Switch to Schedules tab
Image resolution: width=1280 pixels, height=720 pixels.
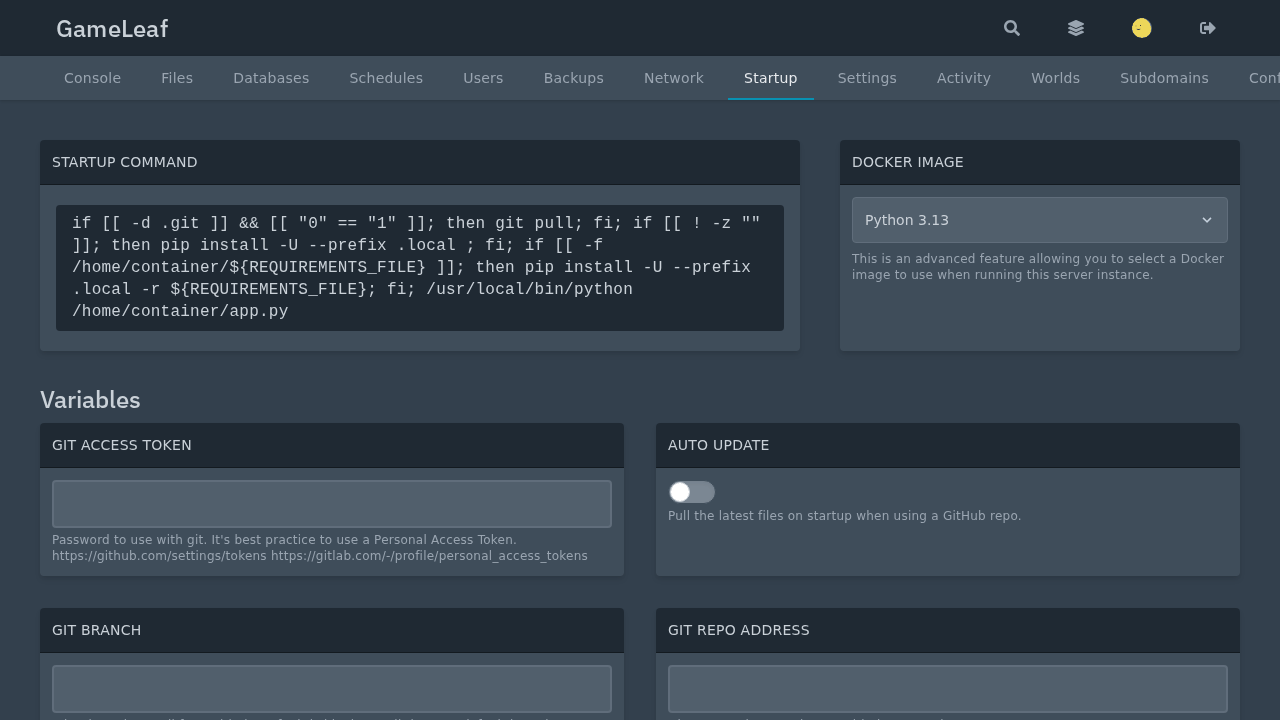pyautogui.click(x=386, y=78)
